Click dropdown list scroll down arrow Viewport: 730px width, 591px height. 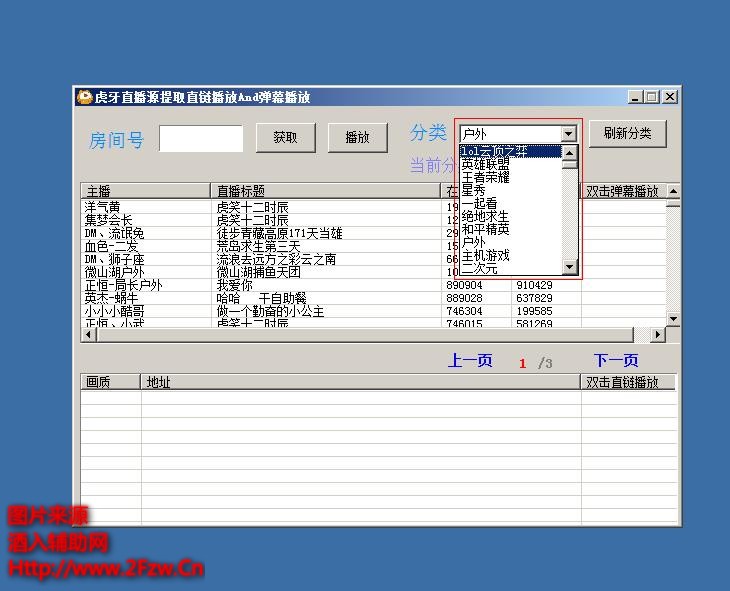tap(569, 267)
